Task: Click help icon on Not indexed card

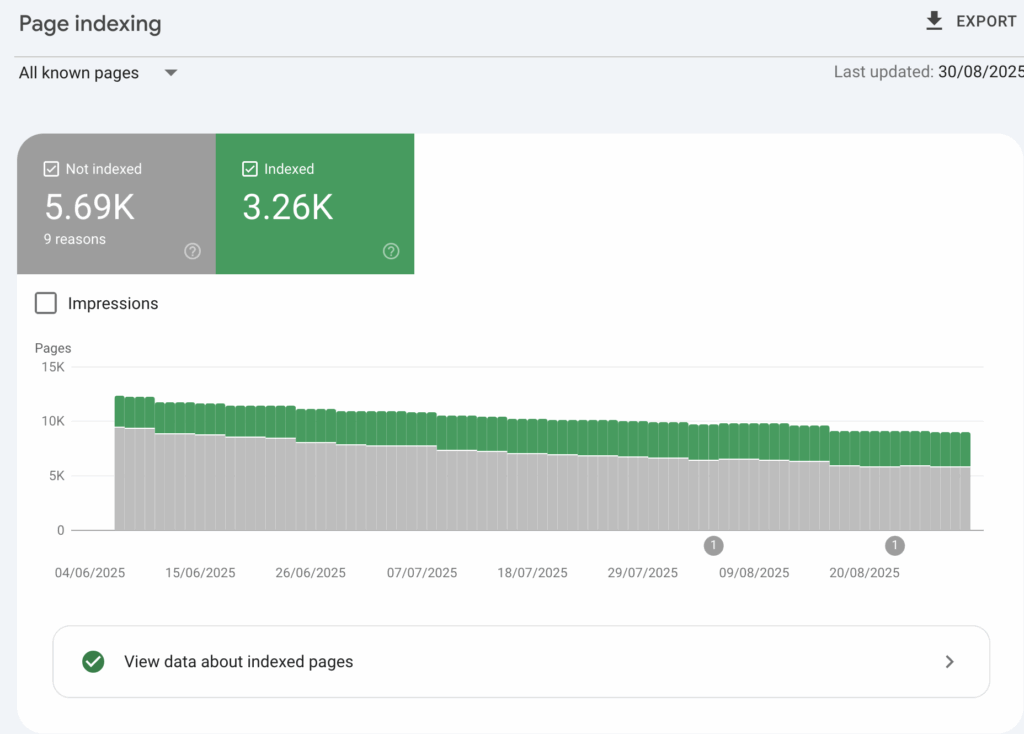Action: coord(193,251)
